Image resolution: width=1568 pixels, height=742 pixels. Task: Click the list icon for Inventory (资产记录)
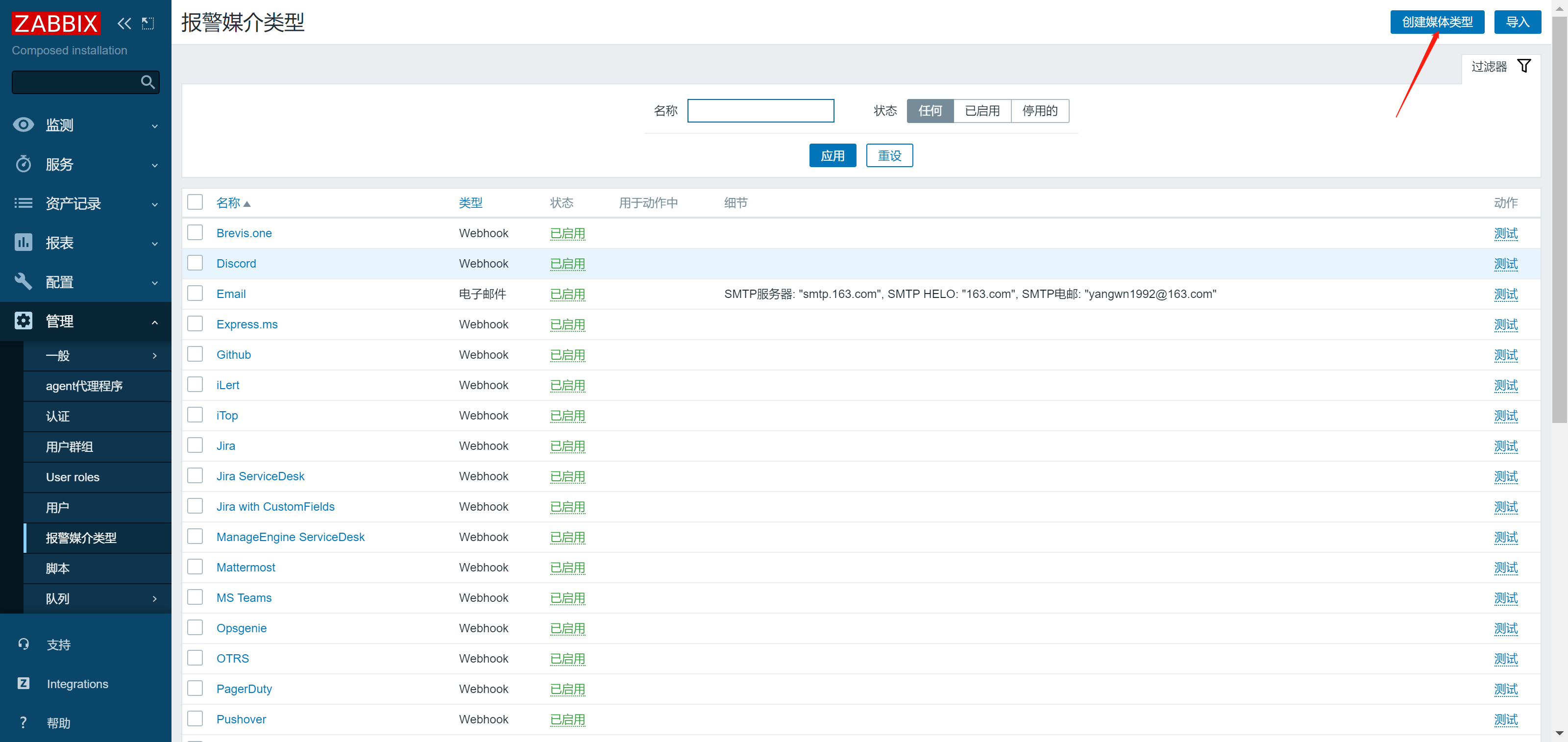click(x=23, y=203)
